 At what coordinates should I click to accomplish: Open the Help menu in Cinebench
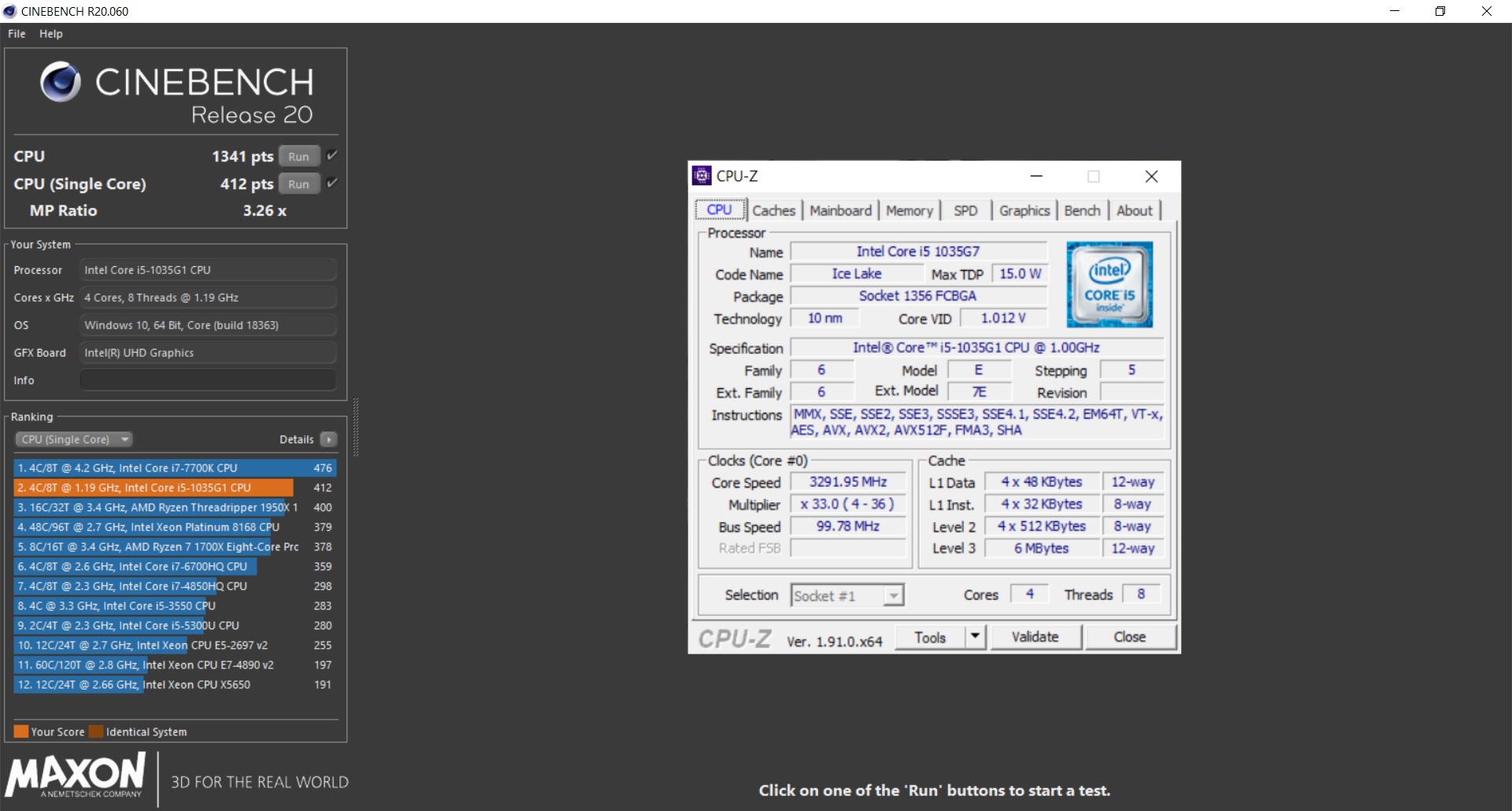point(50,33)
